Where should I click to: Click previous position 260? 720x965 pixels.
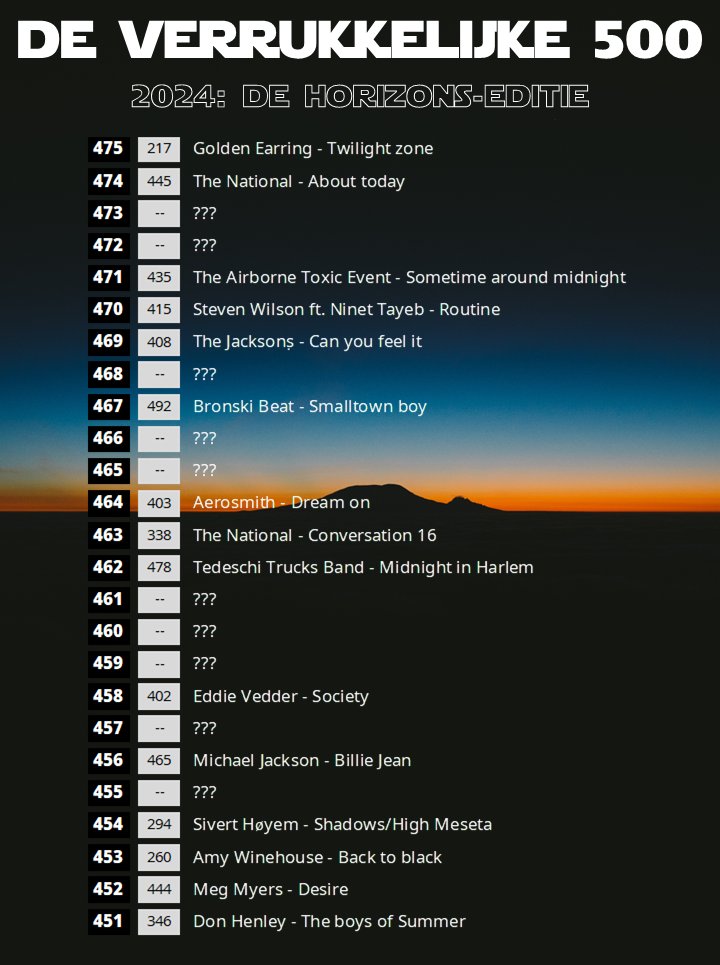159,857
